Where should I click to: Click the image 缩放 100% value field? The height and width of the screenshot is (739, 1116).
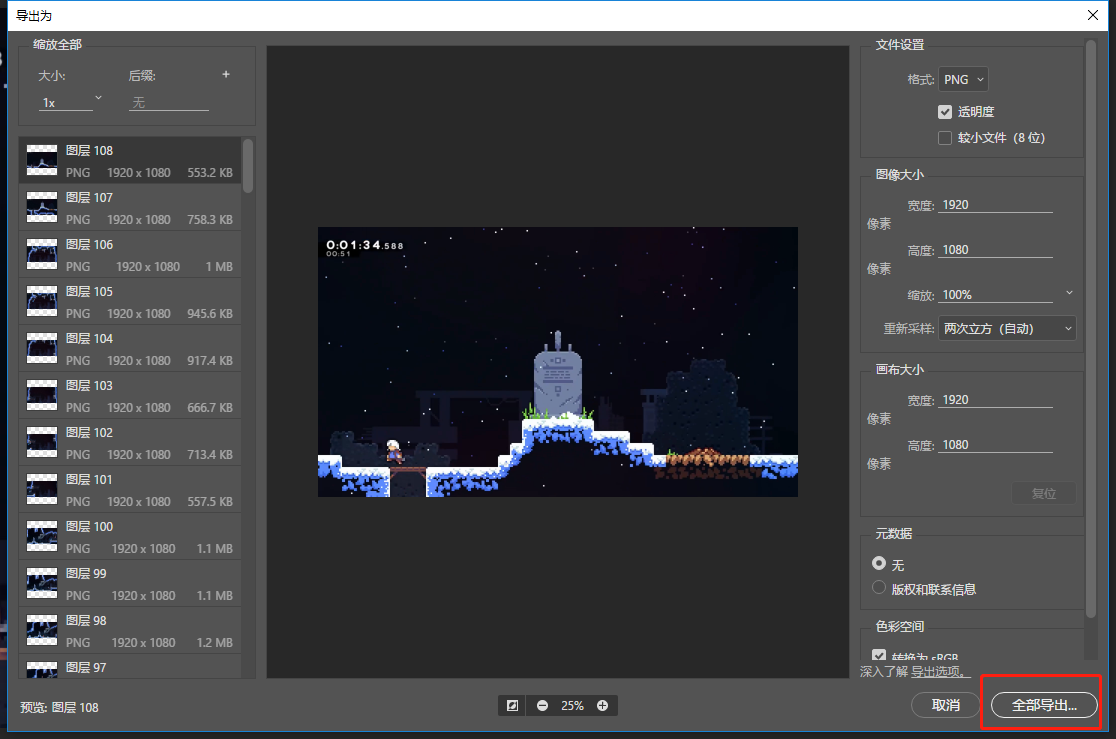pyautogui.click(x=995, y=295)
